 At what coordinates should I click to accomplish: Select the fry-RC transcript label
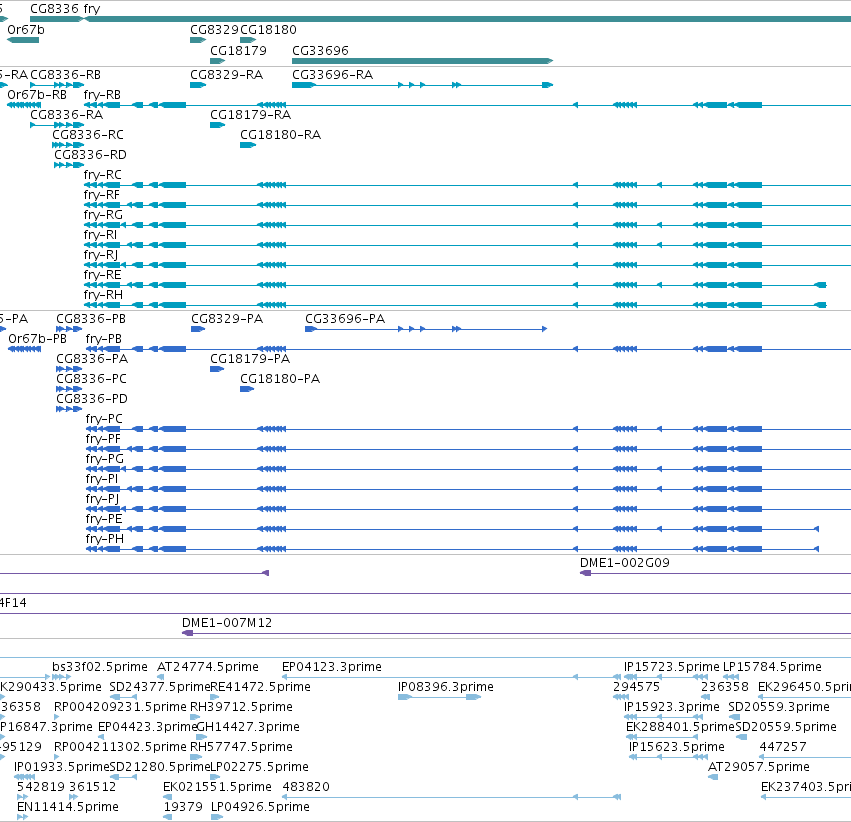coord(103,175)
